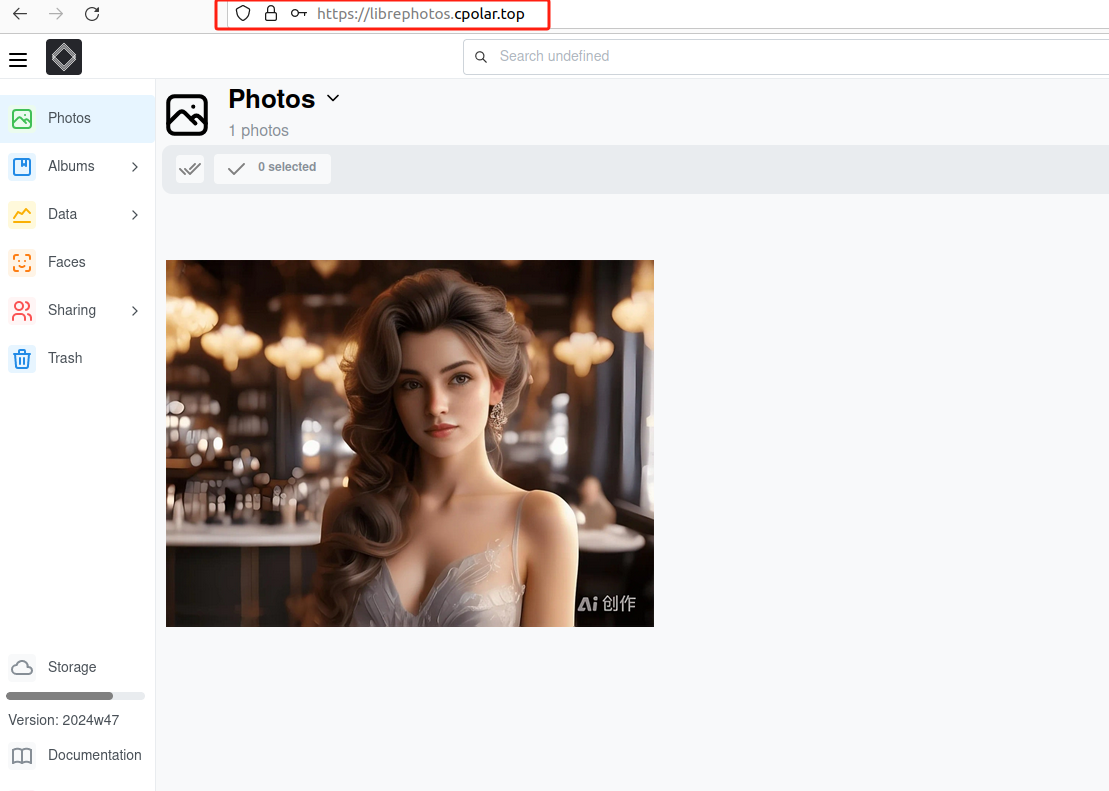Click the key saved-password icon
Screen dimensions: 1109x791
pos(298,13)
